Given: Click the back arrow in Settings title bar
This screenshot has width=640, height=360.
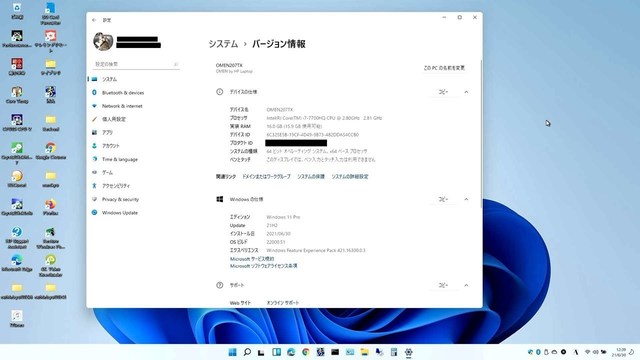Looking at the screenshot, I should [94, 20].
